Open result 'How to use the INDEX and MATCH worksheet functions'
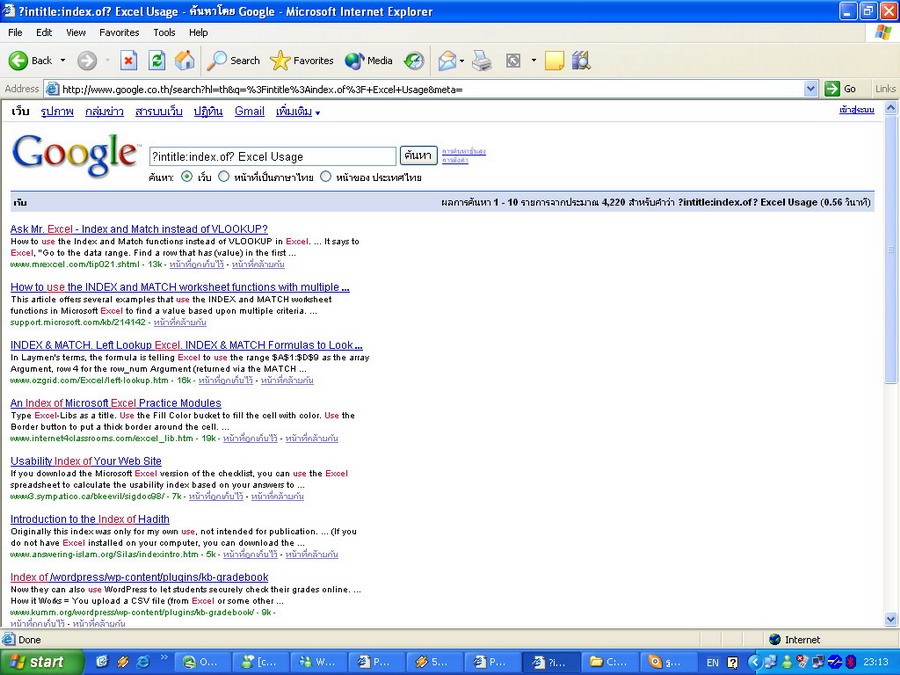Viewport: 900px width, 675px height. click(x=180, y=287)
